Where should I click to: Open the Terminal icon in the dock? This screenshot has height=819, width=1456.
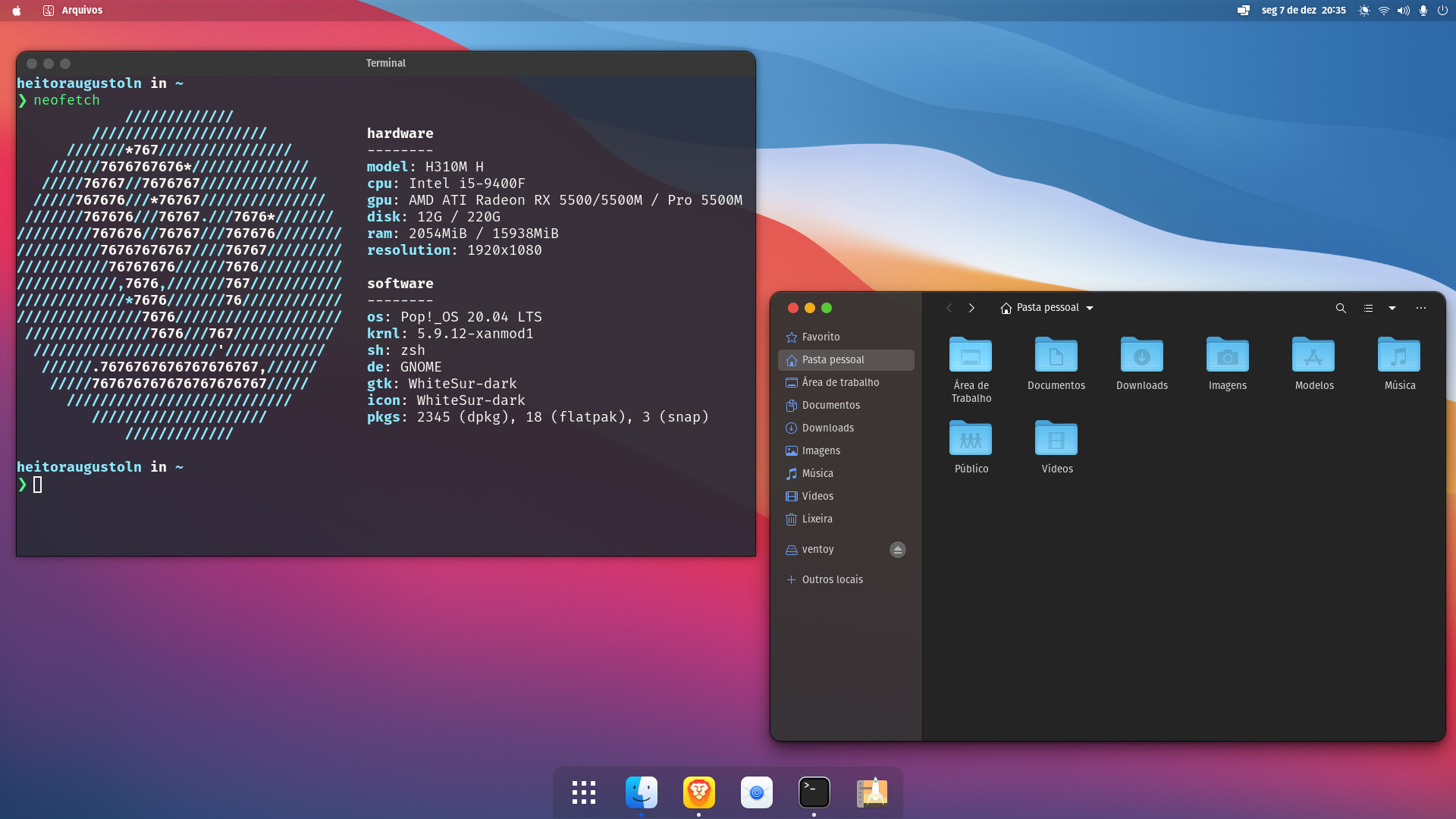tap(814, 792)
